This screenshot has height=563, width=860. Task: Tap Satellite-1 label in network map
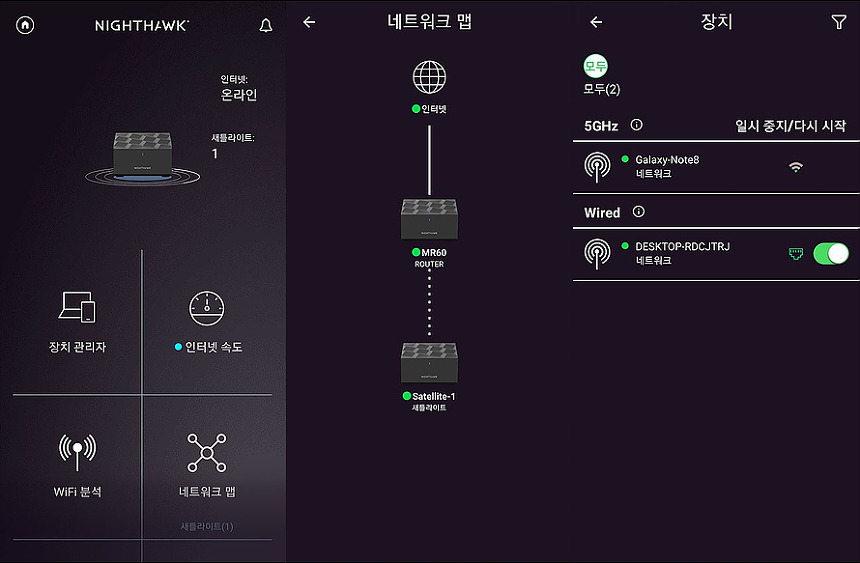(x=433, y=396)
